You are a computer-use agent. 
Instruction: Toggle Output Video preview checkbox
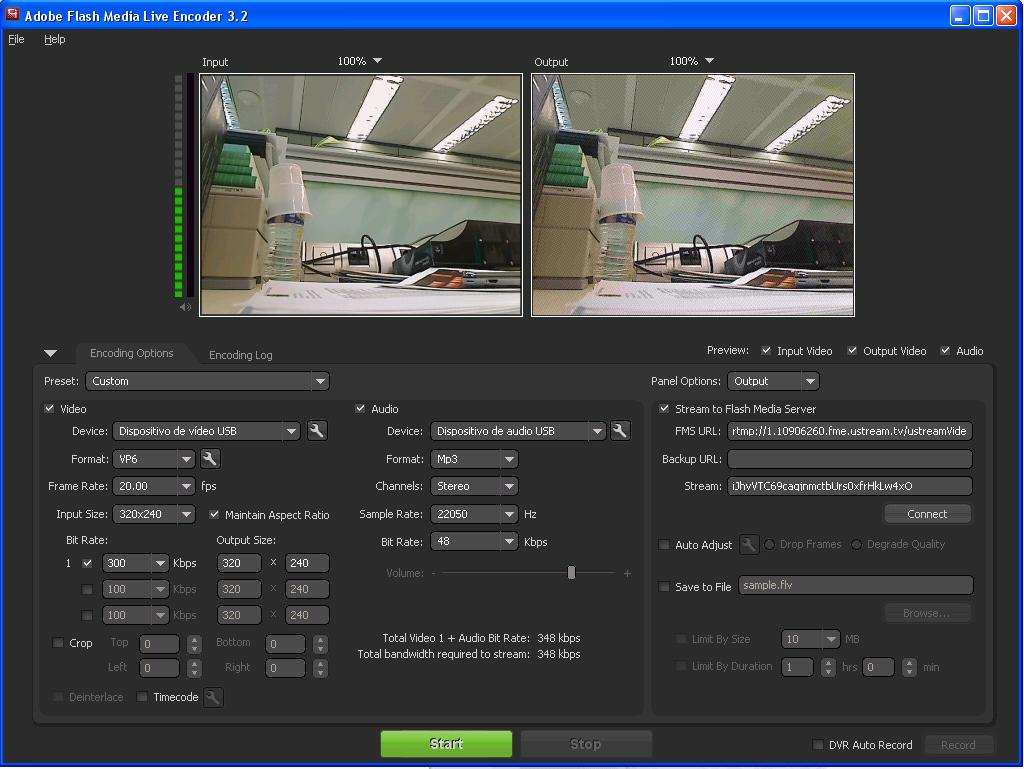(x=852, y=351)
